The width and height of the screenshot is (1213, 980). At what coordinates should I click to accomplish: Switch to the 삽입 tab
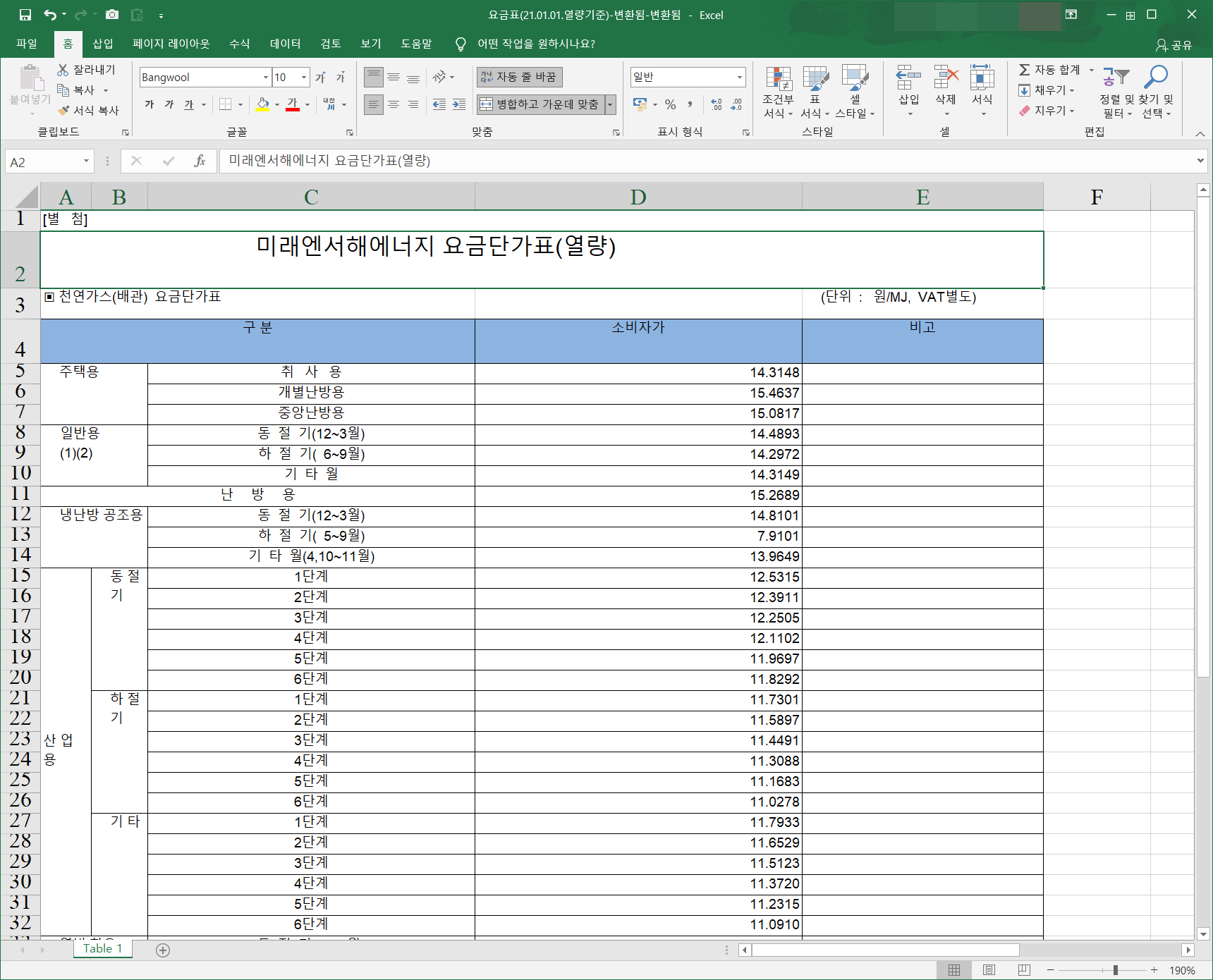[x=103, y=44]
